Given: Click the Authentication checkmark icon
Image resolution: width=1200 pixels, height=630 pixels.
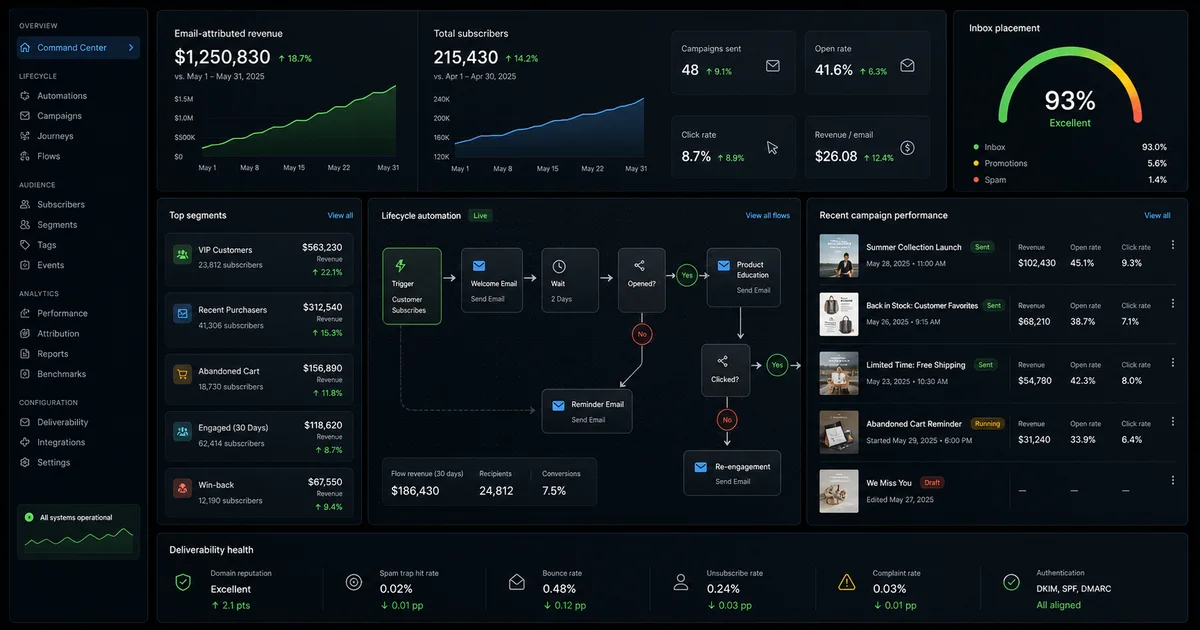Looking at the screenshot, I should (x=1012, y=581).
